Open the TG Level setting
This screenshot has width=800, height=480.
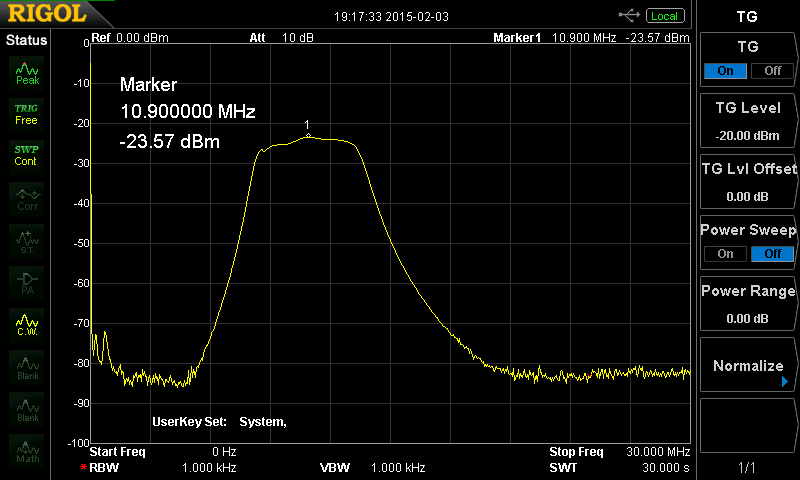pyautogui.click(x=747, y=121)
